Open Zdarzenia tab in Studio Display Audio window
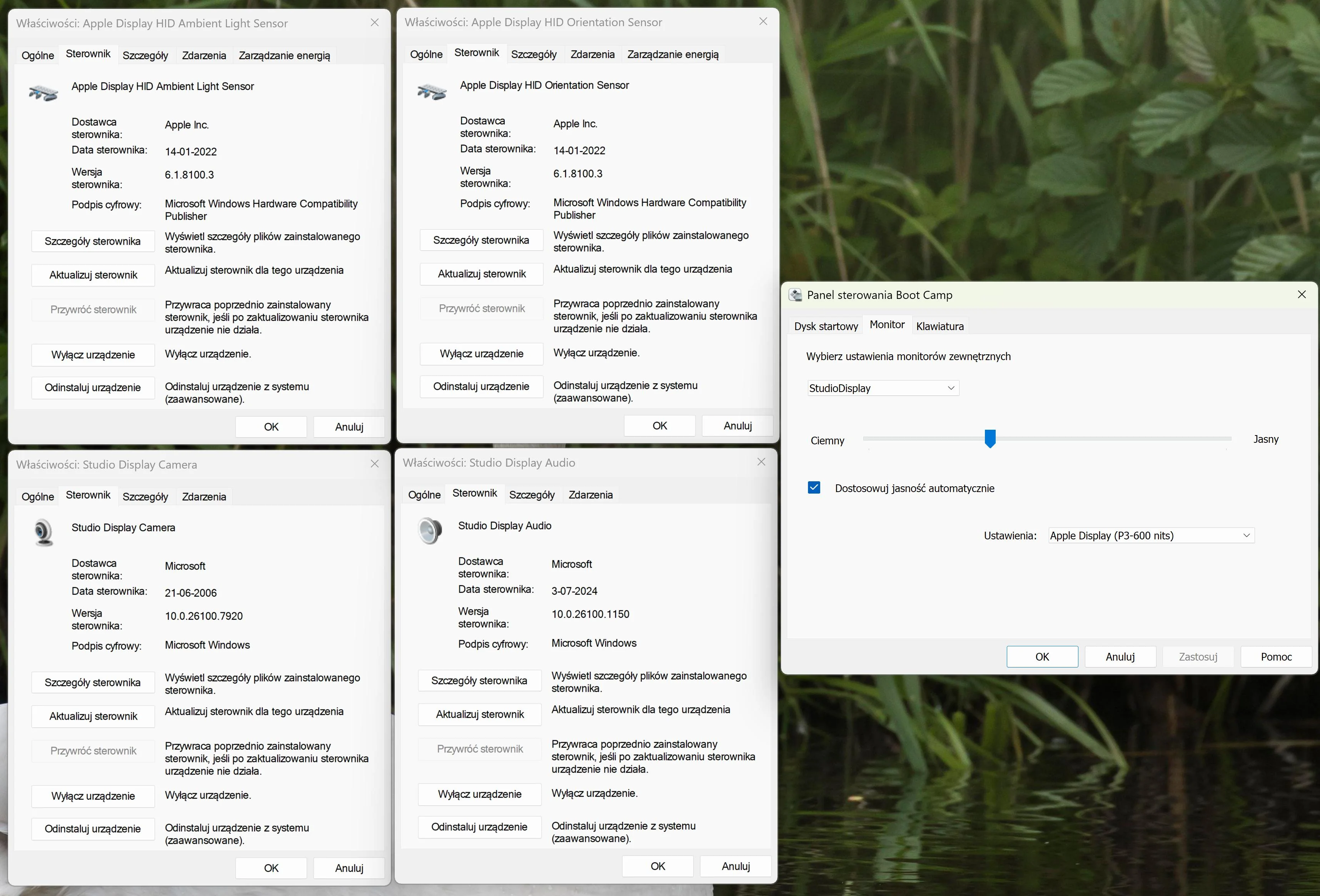This screenshot has width=1320, height=896. tap(591, 495)
